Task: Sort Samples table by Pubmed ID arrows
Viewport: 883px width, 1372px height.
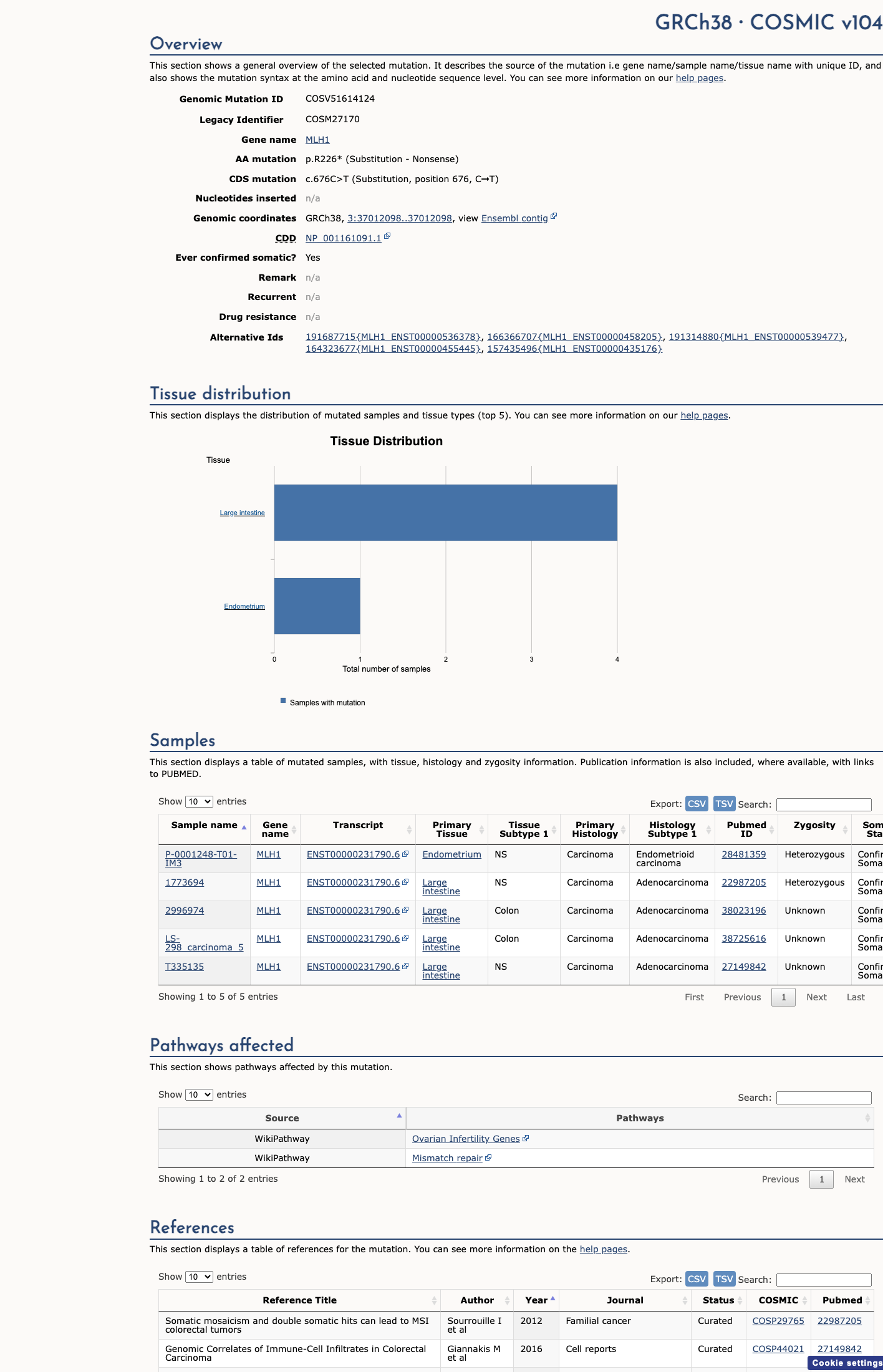Action: [771, 829]
